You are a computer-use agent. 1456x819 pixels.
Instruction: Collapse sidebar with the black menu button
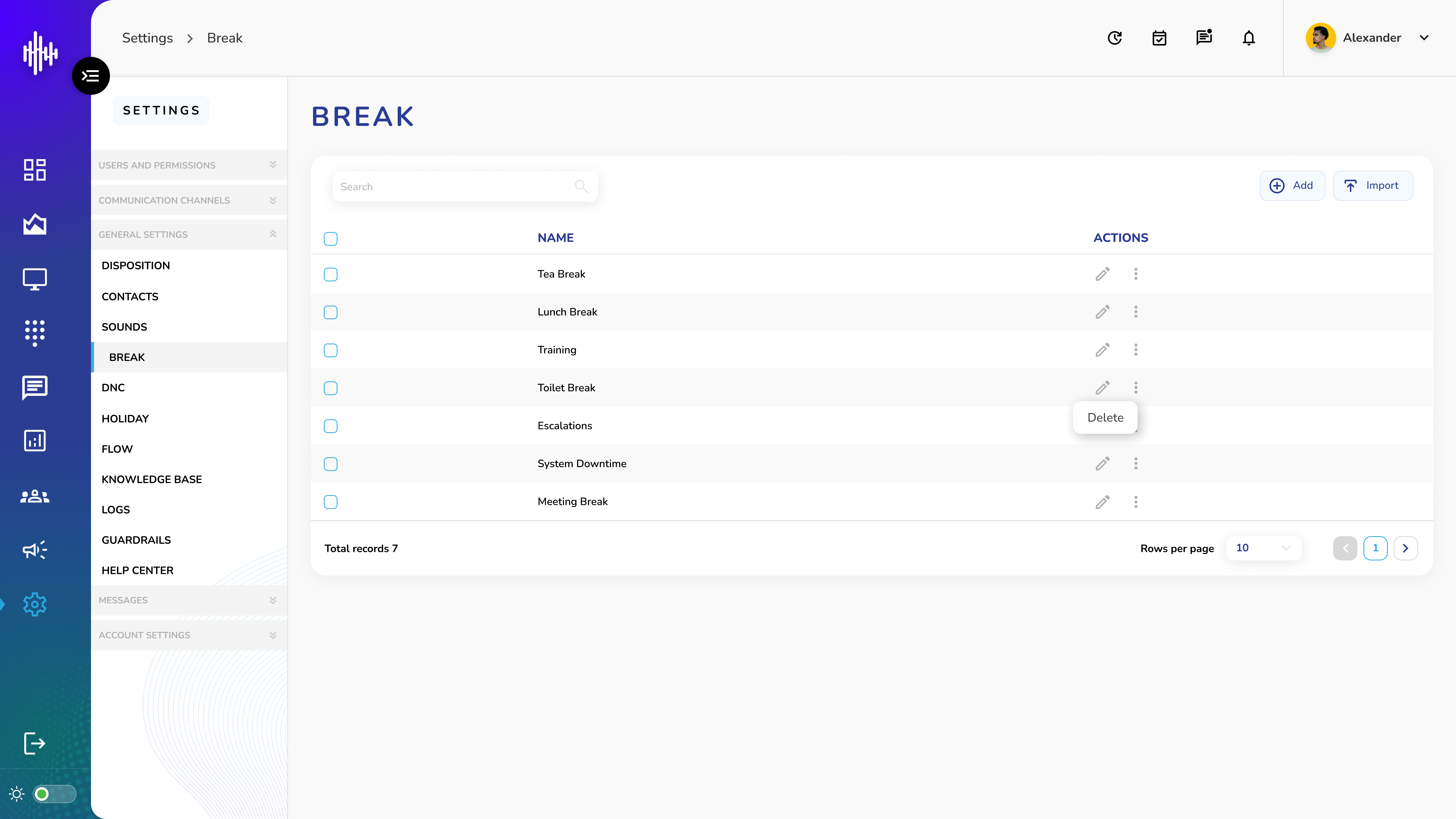click(90, 76)
